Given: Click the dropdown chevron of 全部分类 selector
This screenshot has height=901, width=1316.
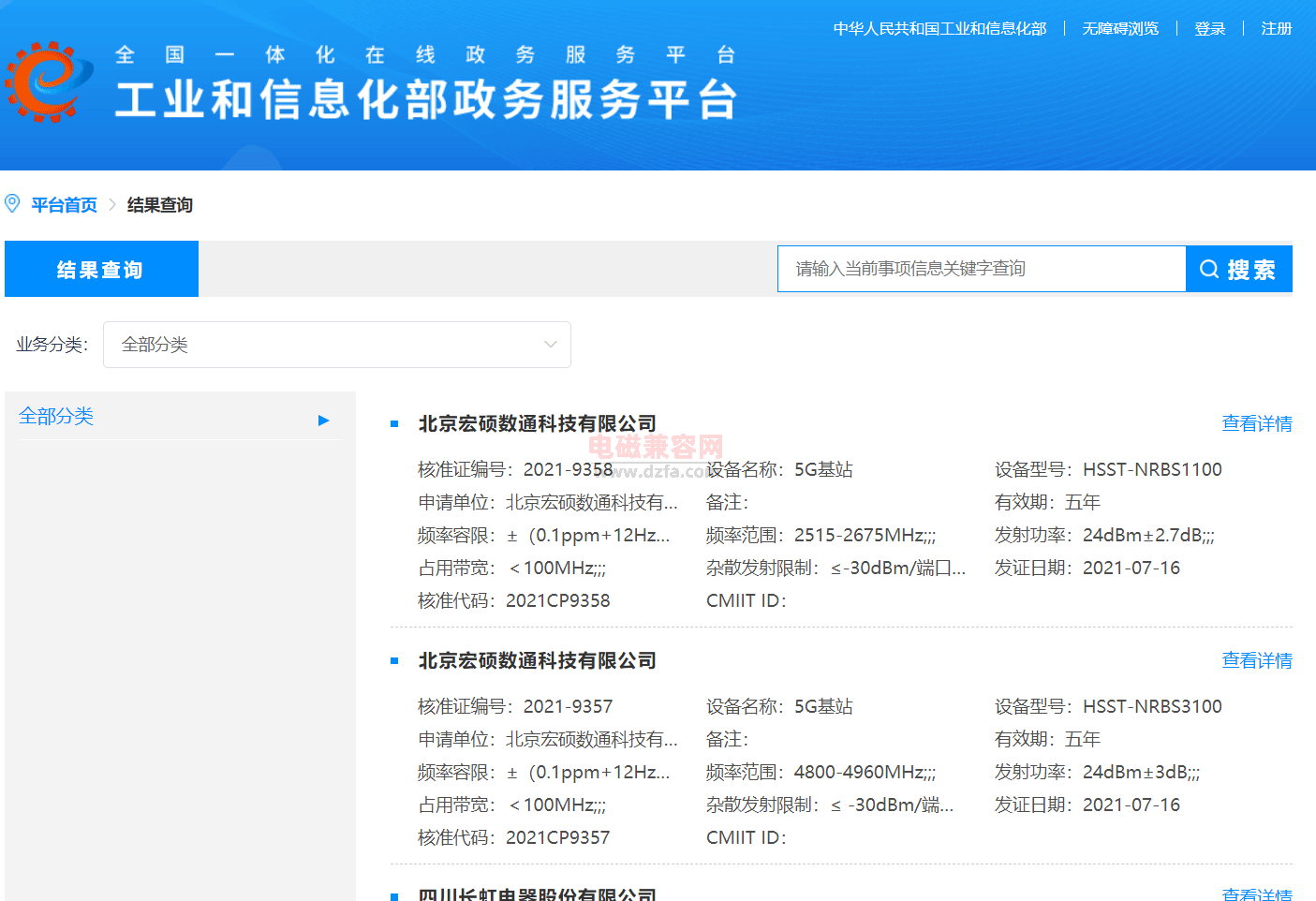Looking at the screenshot, I should pos(551,345).
